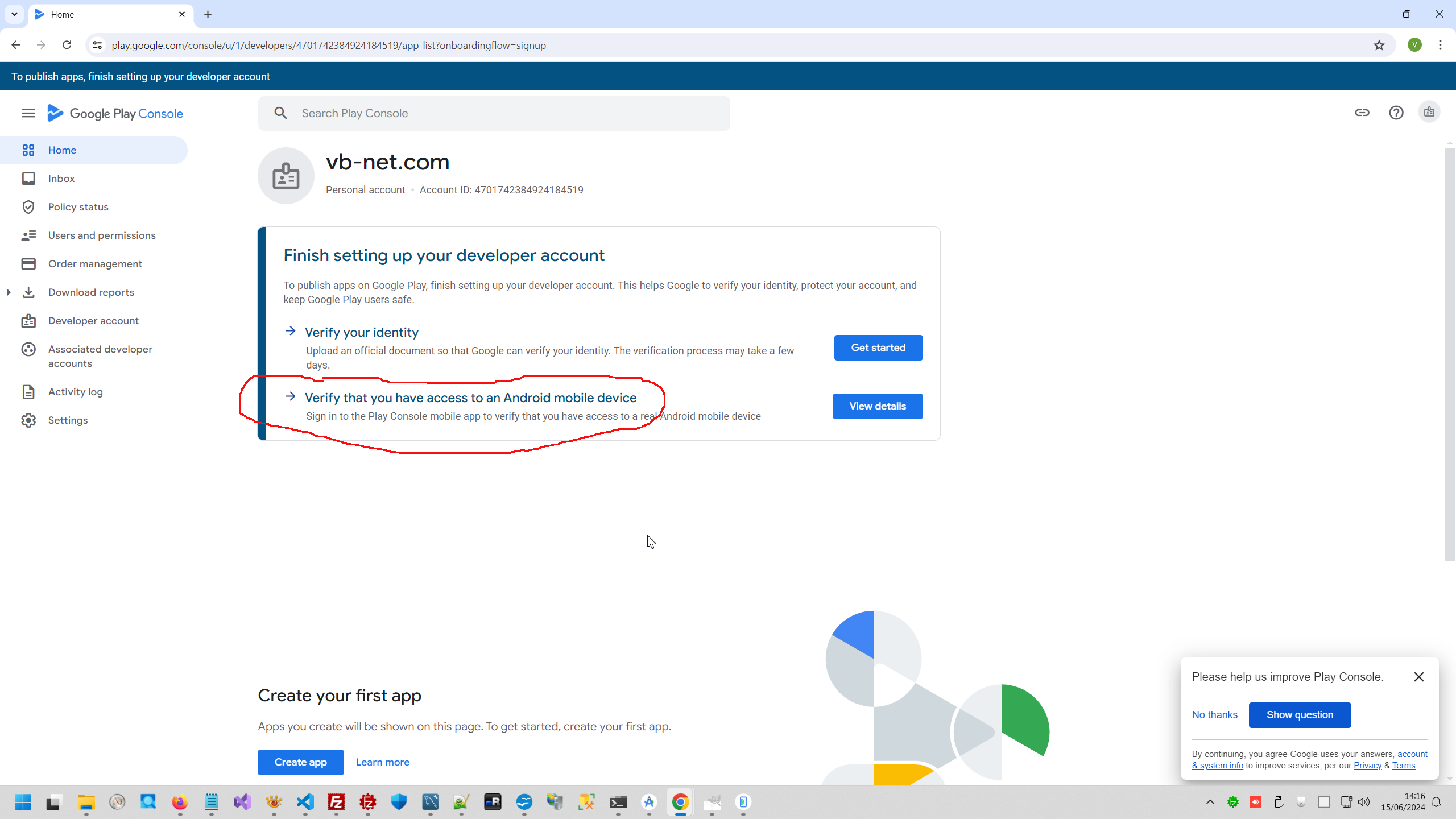Show hidden system tray icons chevron
Screen dimensions: 1456x819
(1210, 802)
